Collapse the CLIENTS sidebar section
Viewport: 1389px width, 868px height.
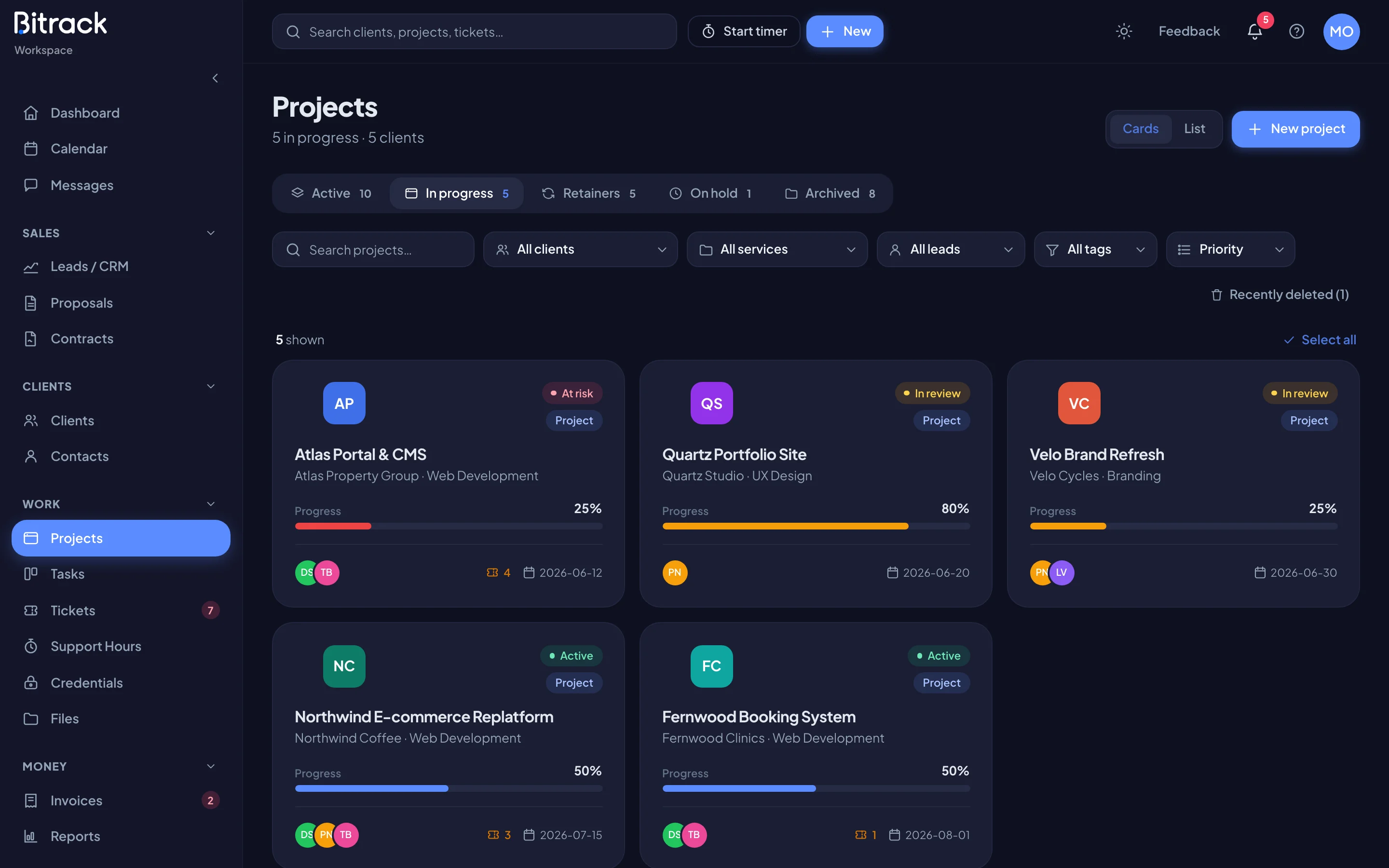coord(211,386)
